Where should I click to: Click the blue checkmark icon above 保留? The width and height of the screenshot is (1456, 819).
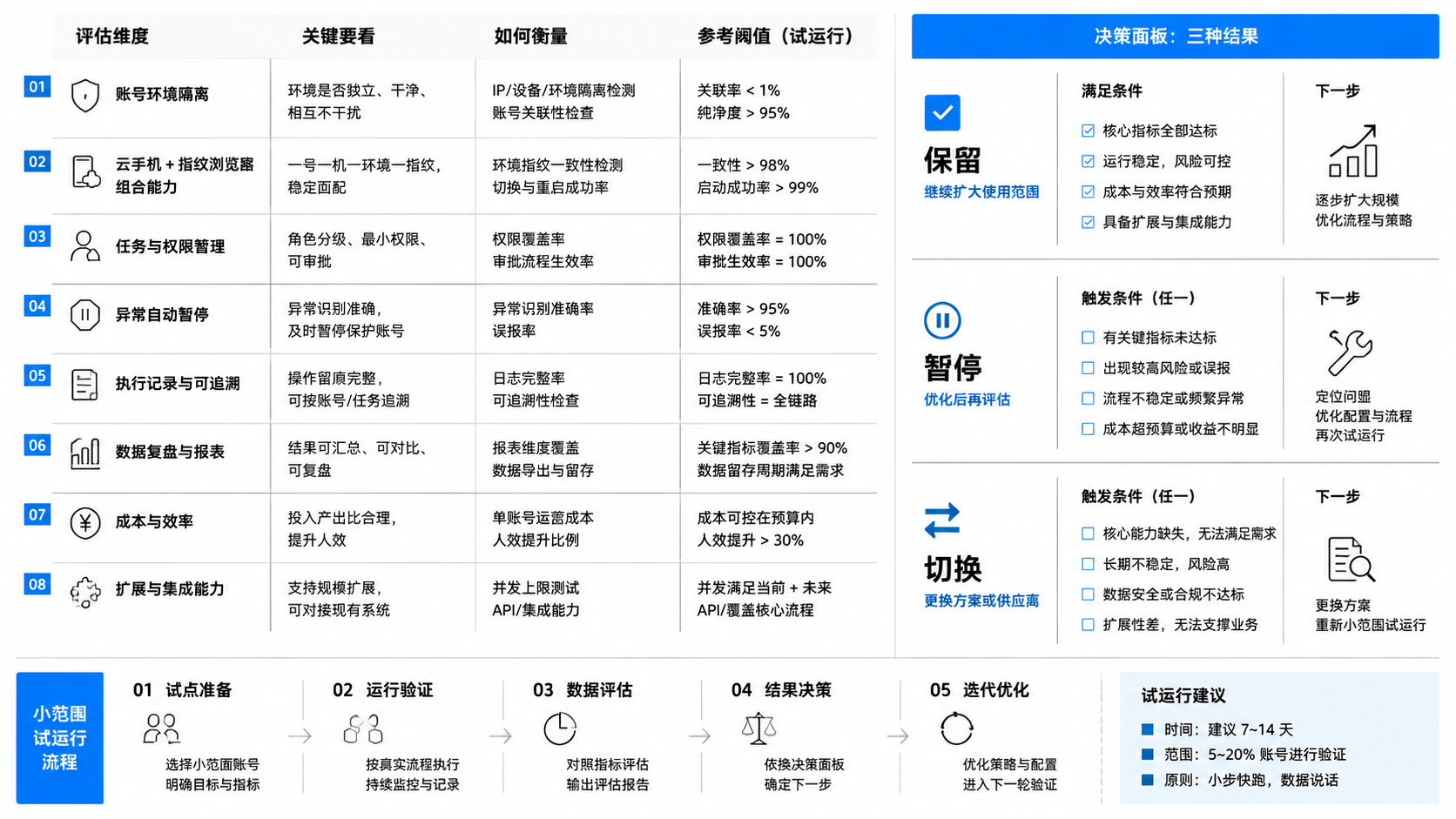pyautogui.click(x=942, y=112)
